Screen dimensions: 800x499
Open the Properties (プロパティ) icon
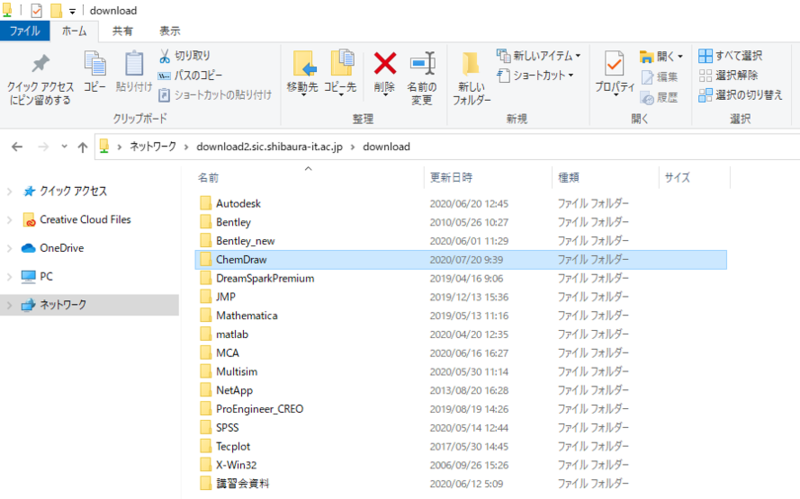pyautogui.click(x=614, y=64)
